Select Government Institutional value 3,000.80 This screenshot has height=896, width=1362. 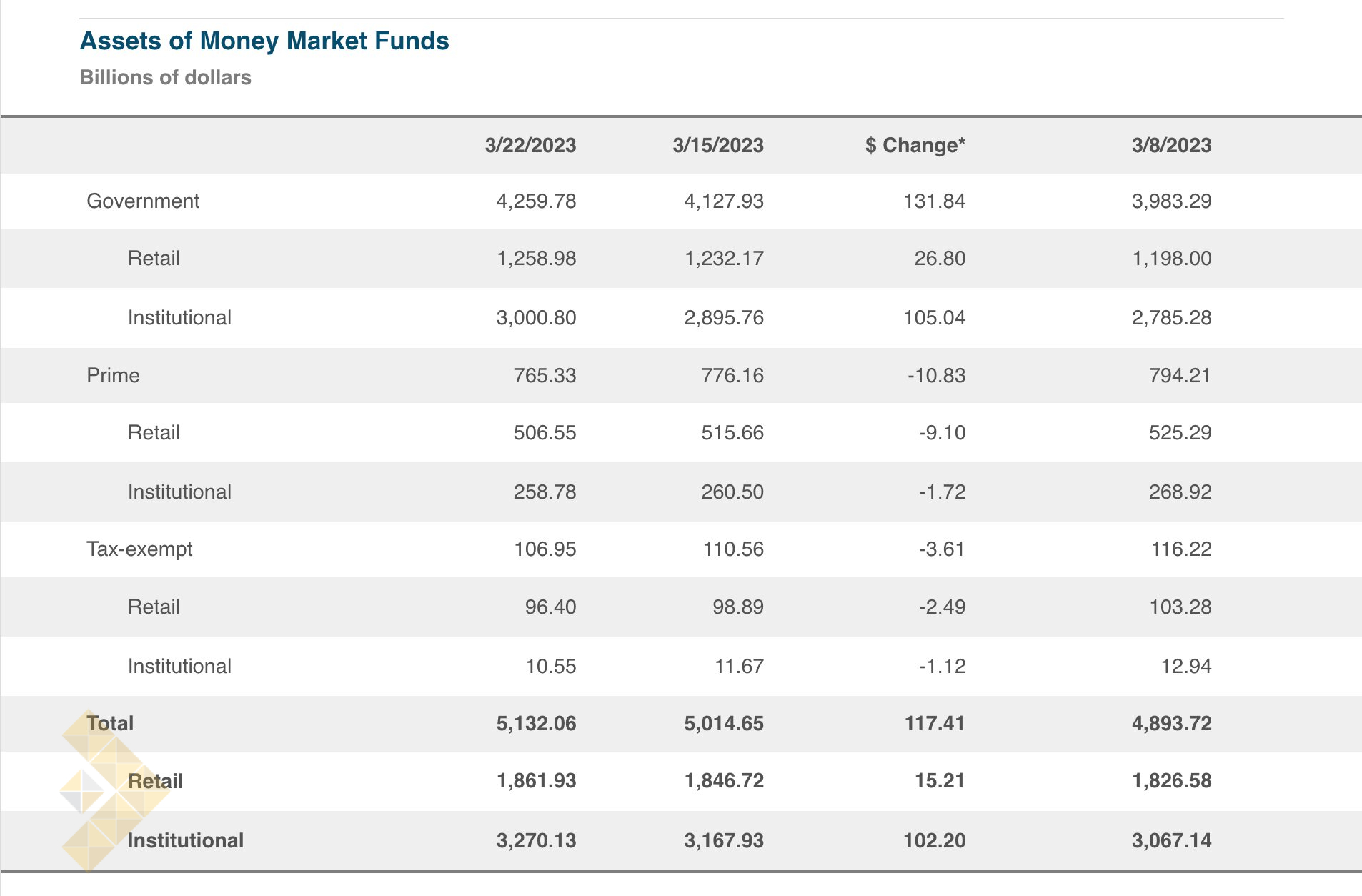tap(536, 317)
